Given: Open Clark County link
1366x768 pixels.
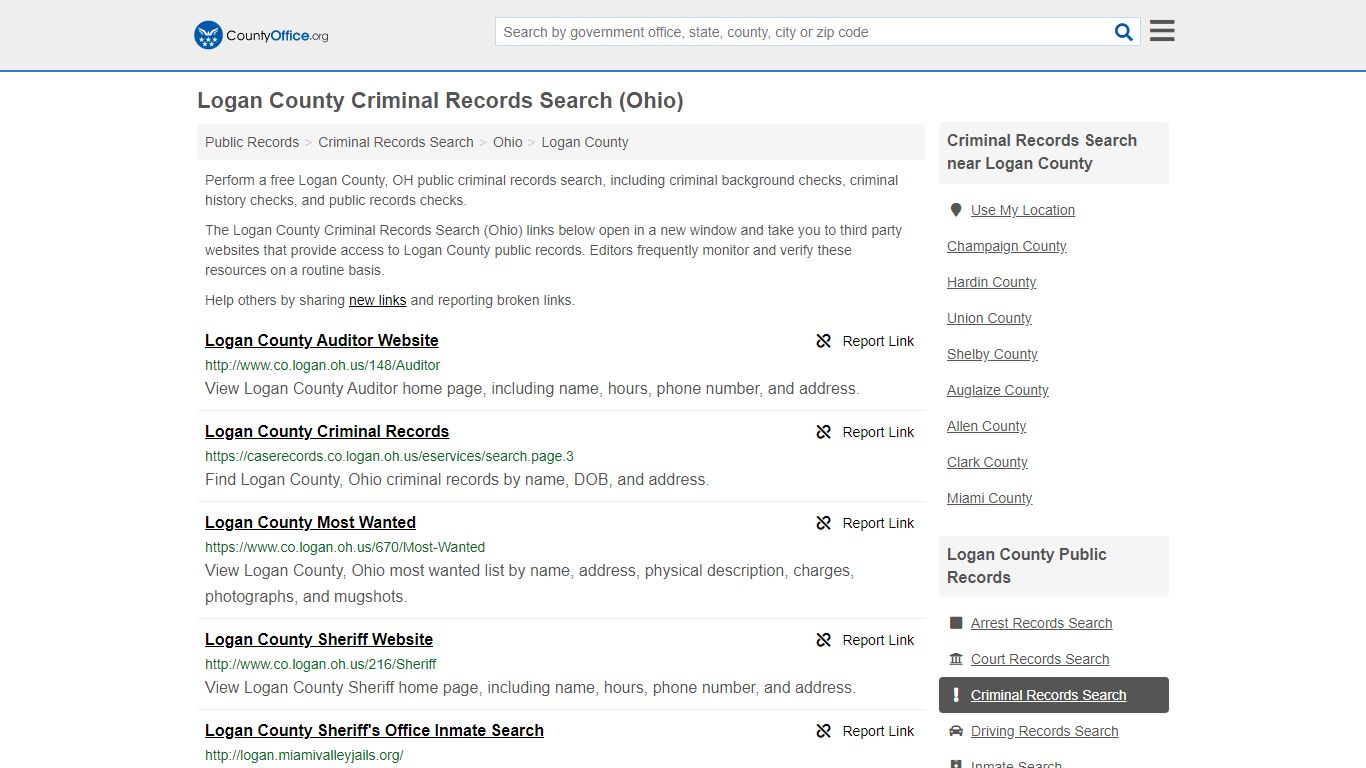Looking at the screenshot, I should point(987,462).
